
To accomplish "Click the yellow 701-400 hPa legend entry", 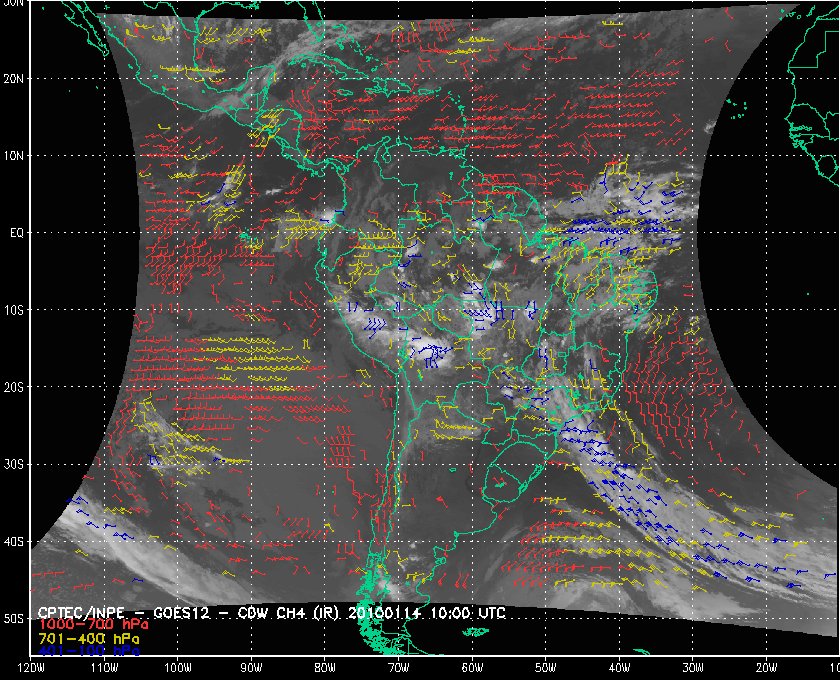I will point(89,639).
